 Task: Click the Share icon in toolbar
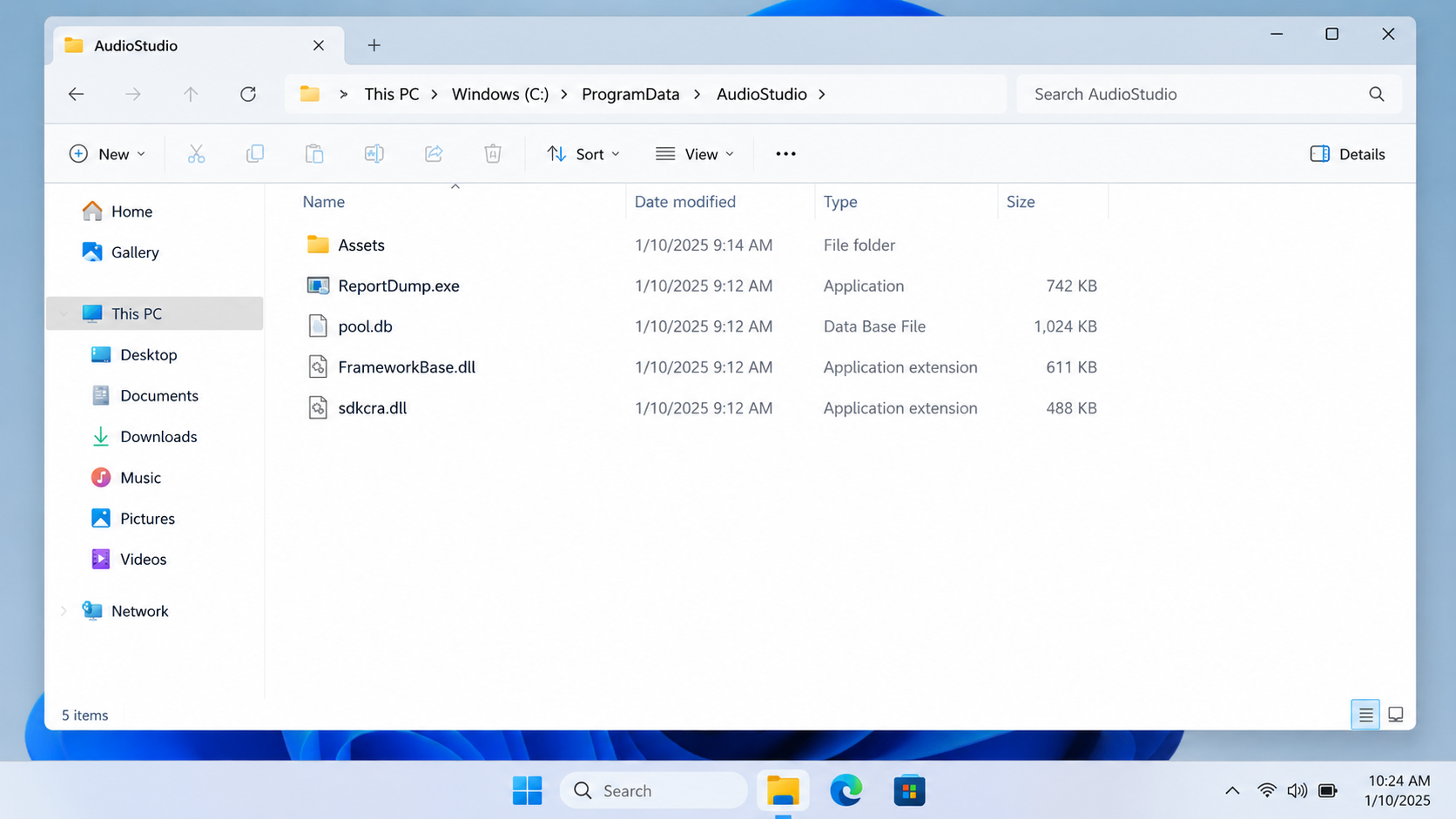click(x=434, y=154)
